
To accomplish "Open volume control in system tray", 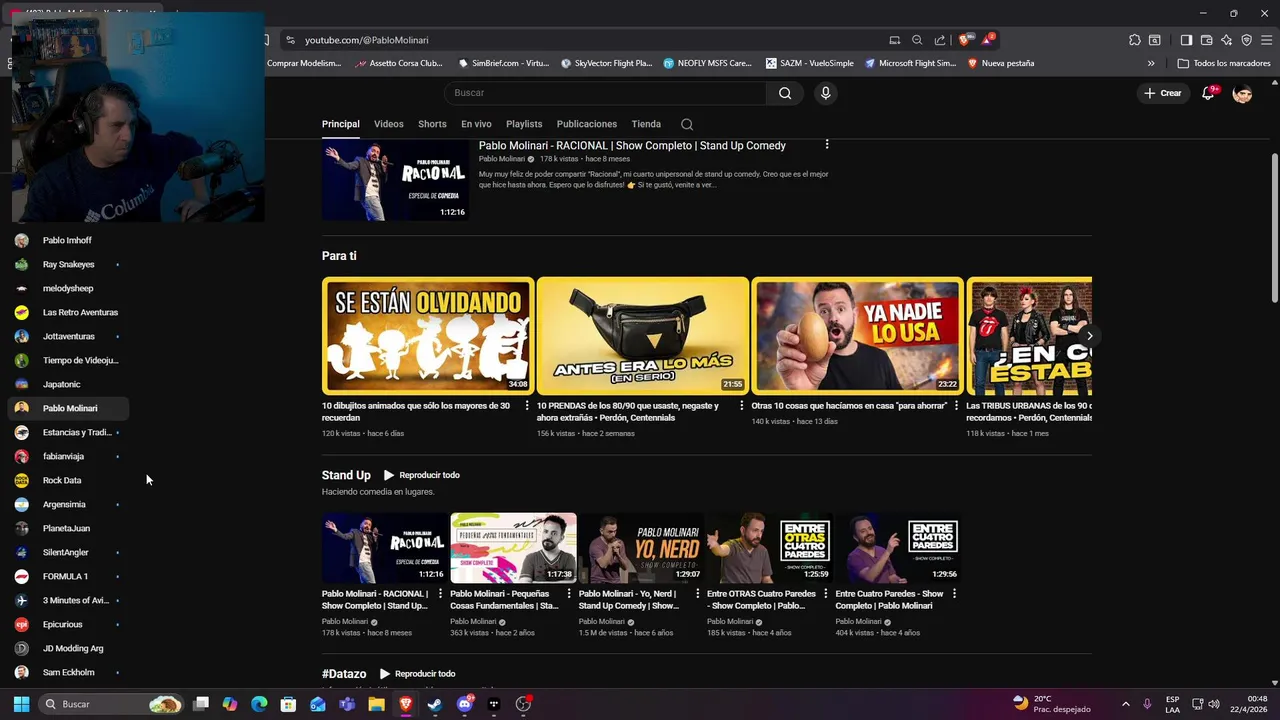I will [x=1214, y=704].
